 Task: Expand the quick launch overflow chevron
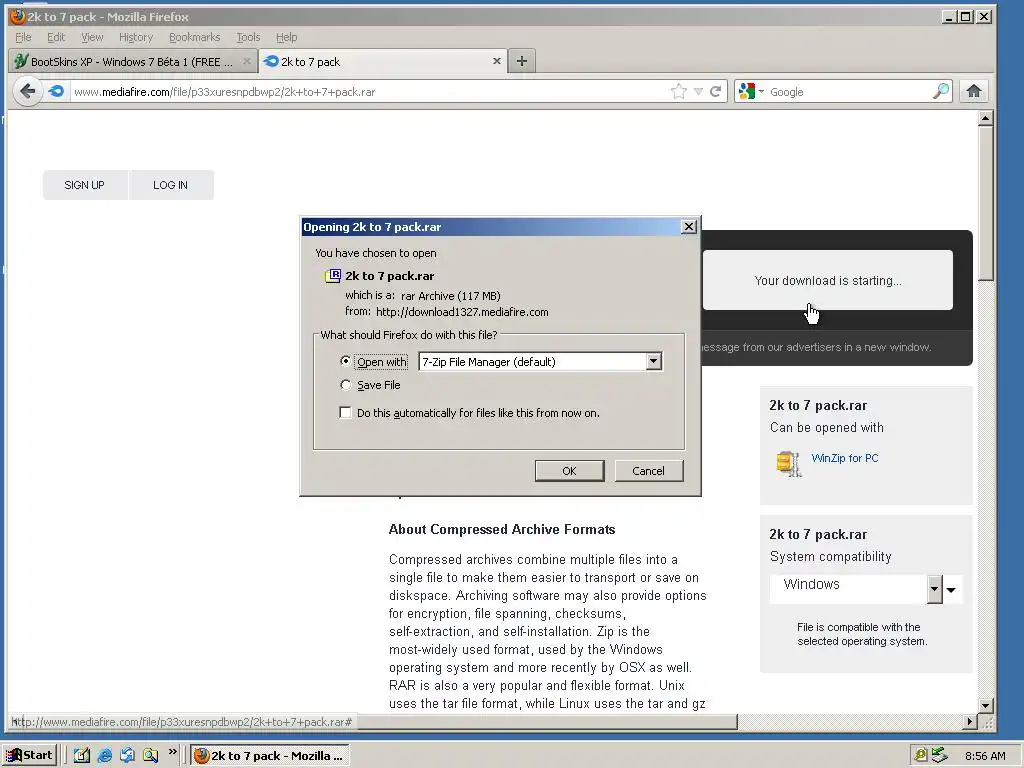tap(172, 752)
